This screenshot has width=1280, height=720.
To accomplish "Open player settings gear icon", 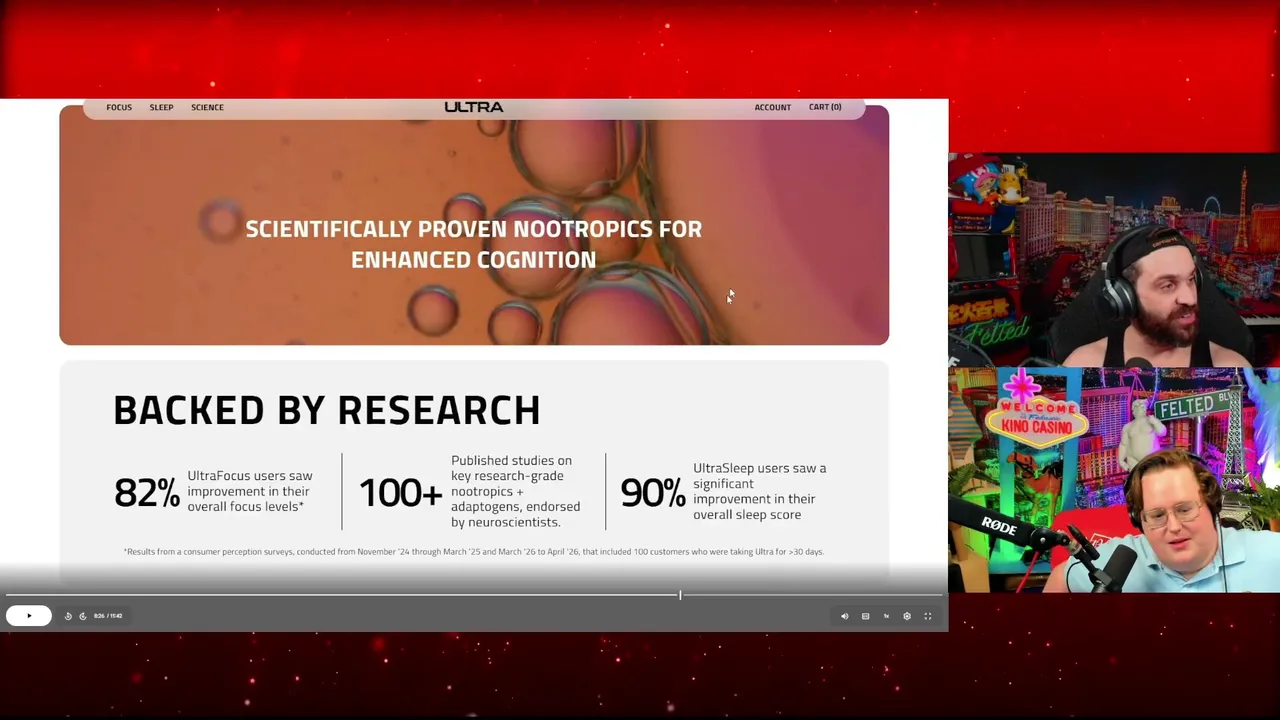I will [907, 616].
